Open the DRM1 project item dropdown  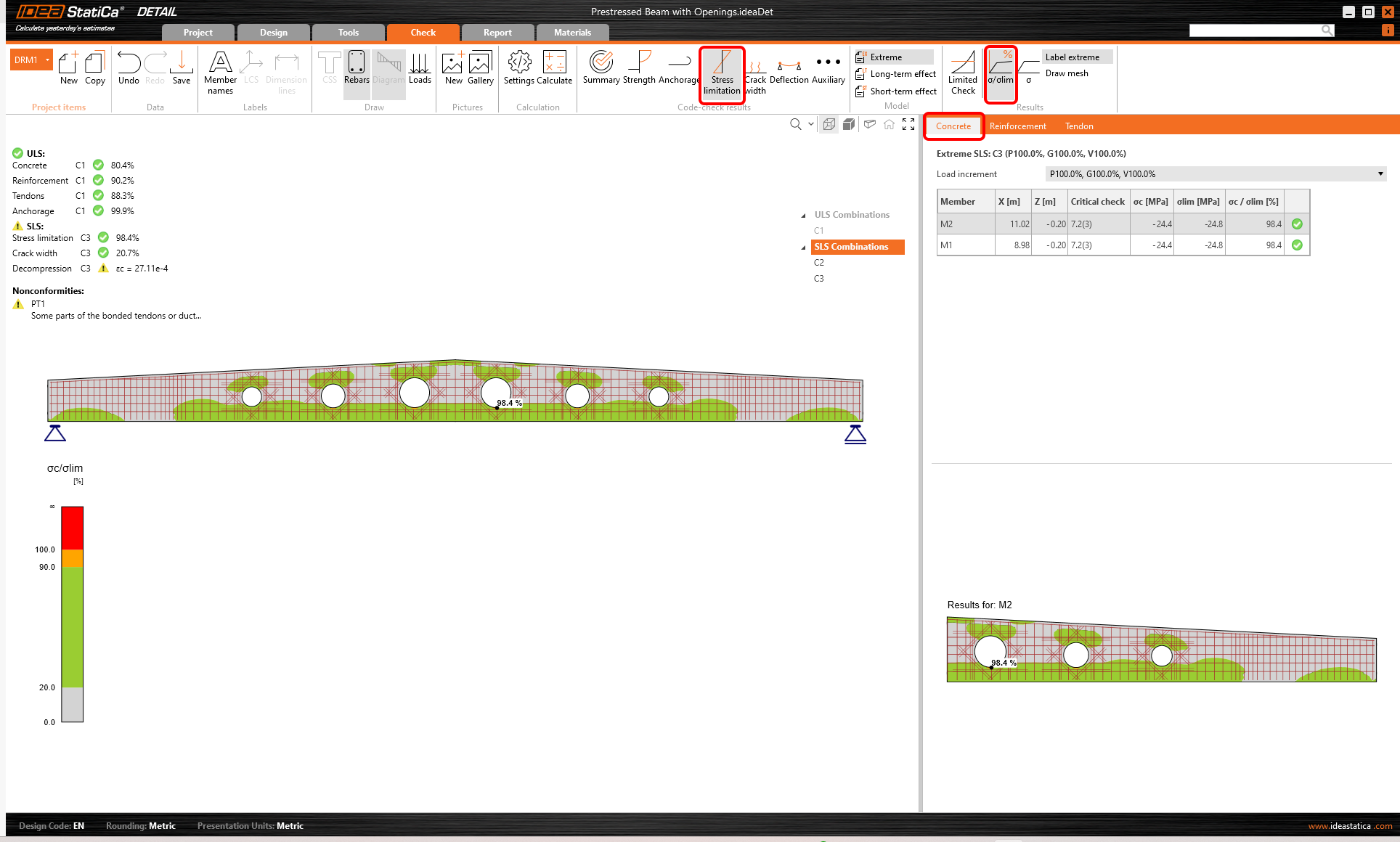point(48,60)
